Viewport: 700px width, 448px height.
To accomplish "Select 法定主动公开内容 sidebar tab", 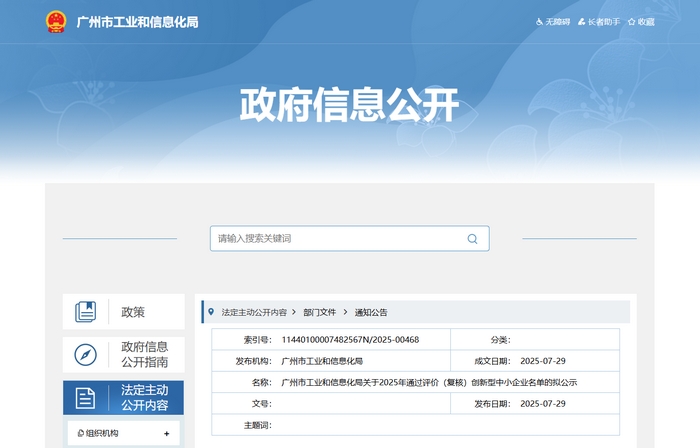I will coord(124,398).
